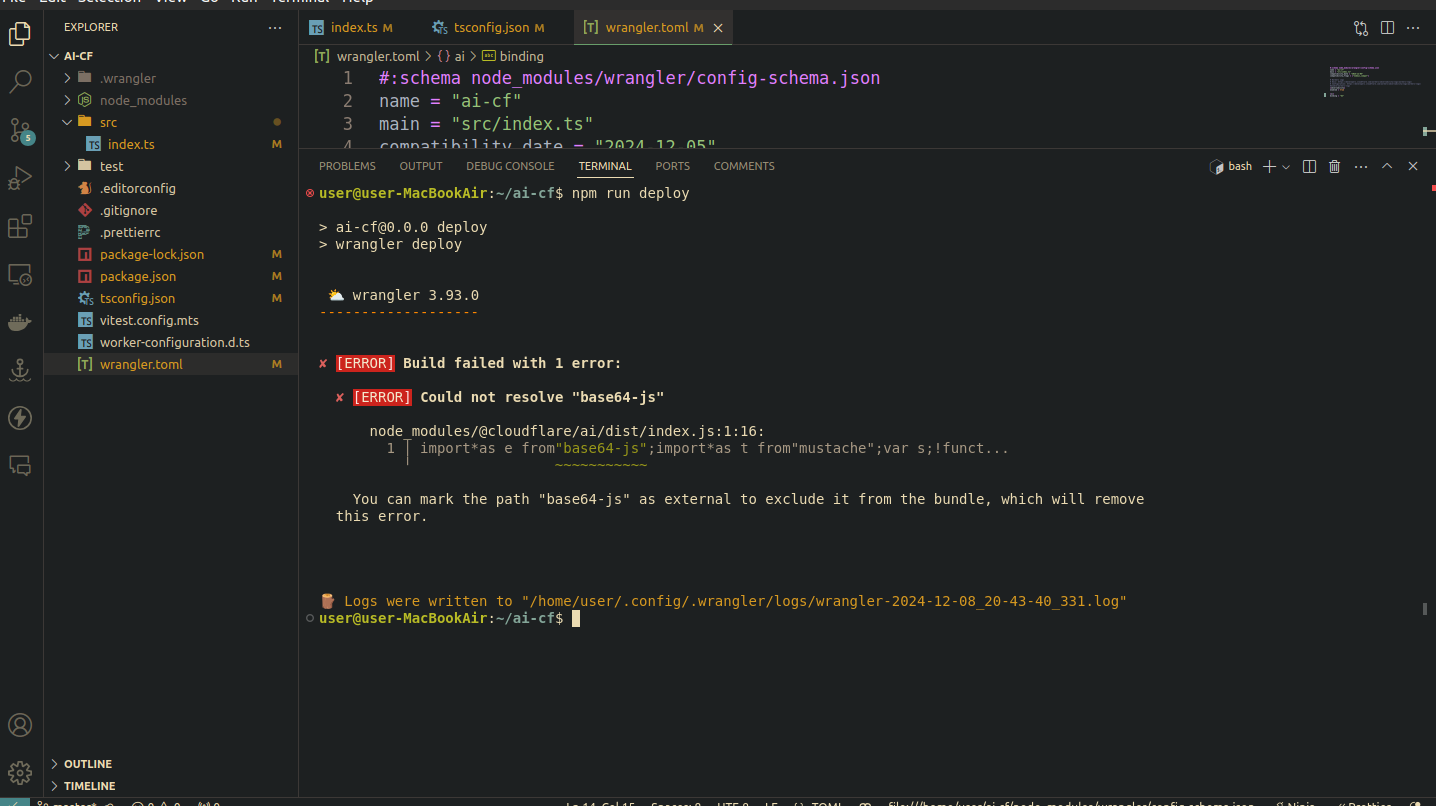The height and width of the screenshot is (806, 1436).
Task: Open the Extensions view icon
Action: 20,226
